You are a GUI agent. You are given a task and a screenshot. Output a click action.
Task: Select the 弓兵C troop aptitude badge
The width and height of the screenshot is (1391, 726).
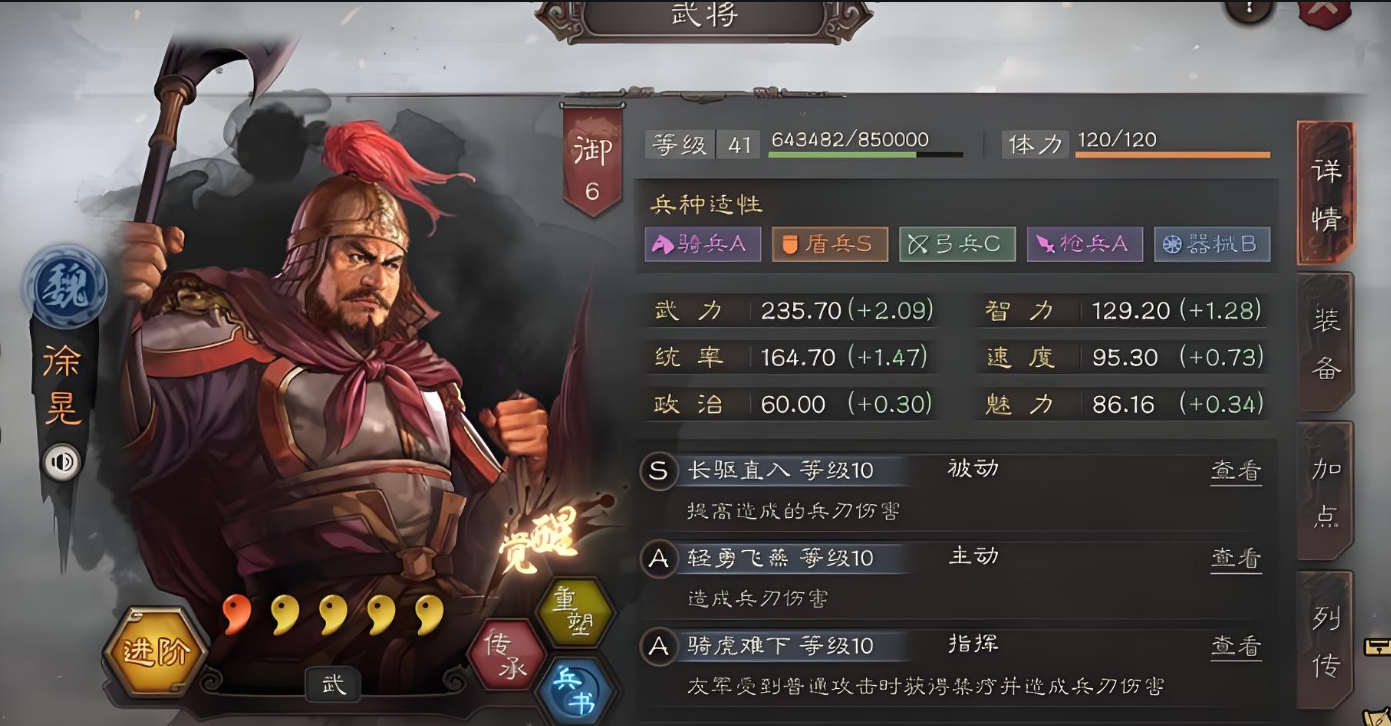point(957,244)
